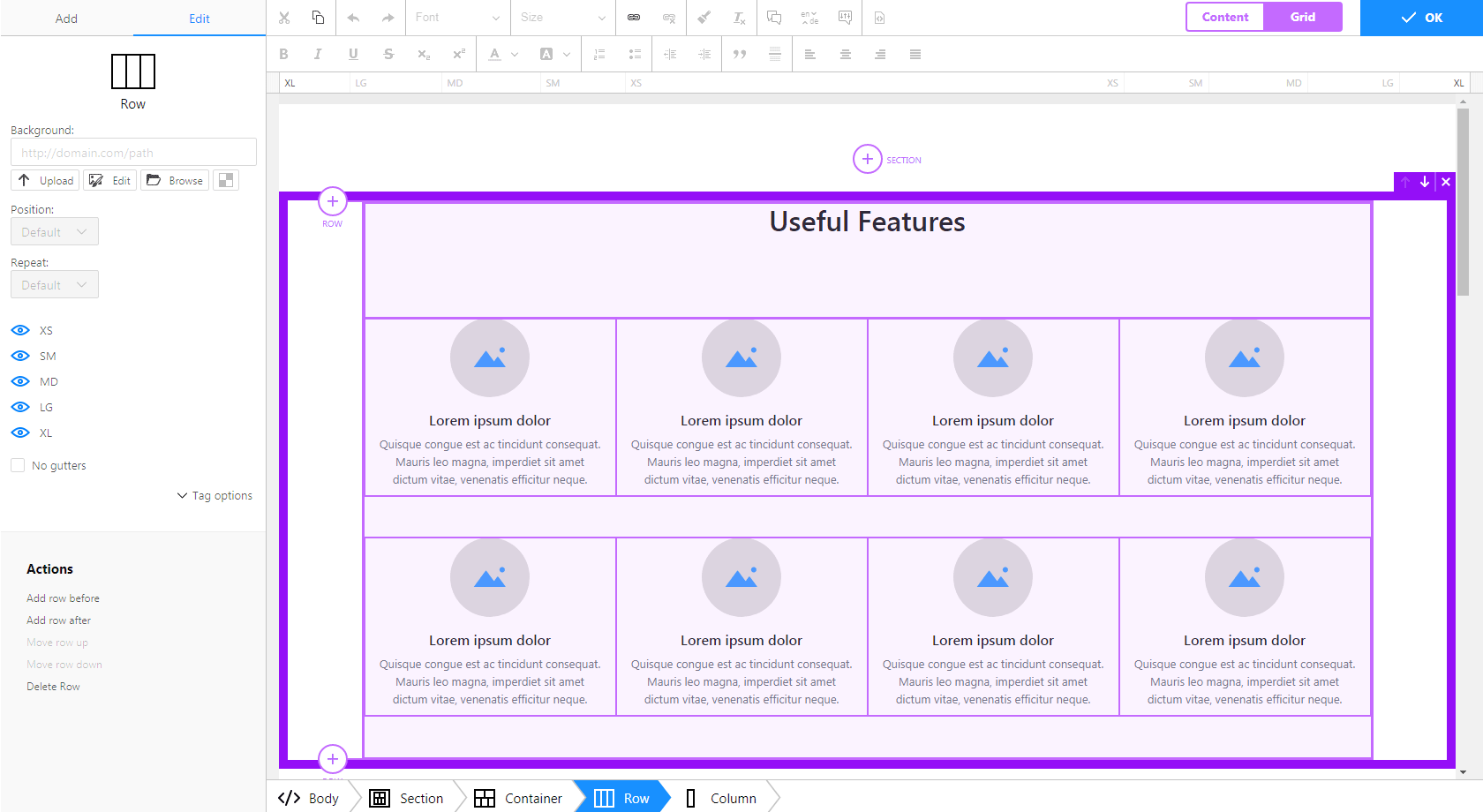Switch to Content mode toggle
The width and height of the screenshot is (1483, 812).
(x=1225, y=17)
